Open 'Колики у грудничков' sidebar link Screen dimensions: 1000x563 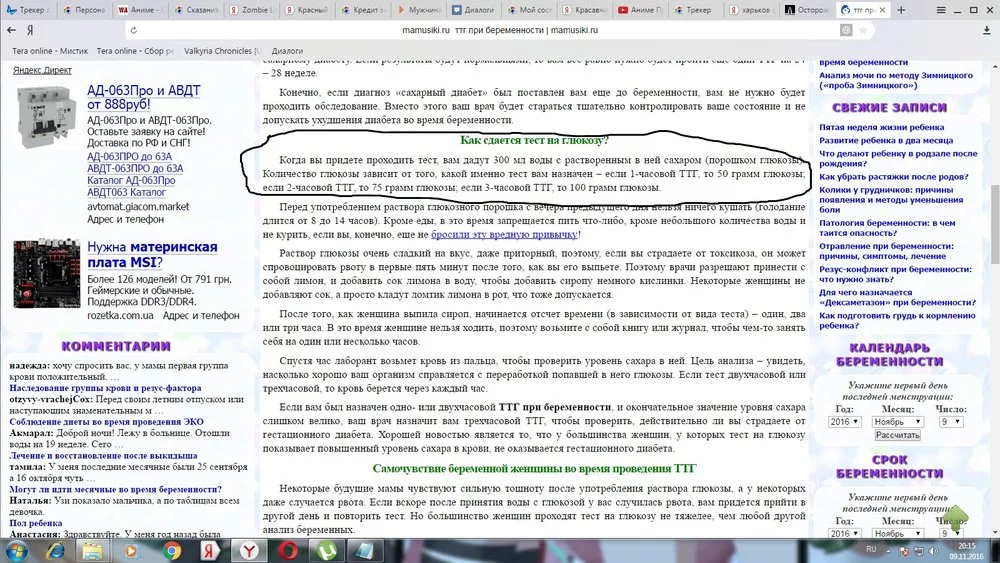click(x=891, y=200)
